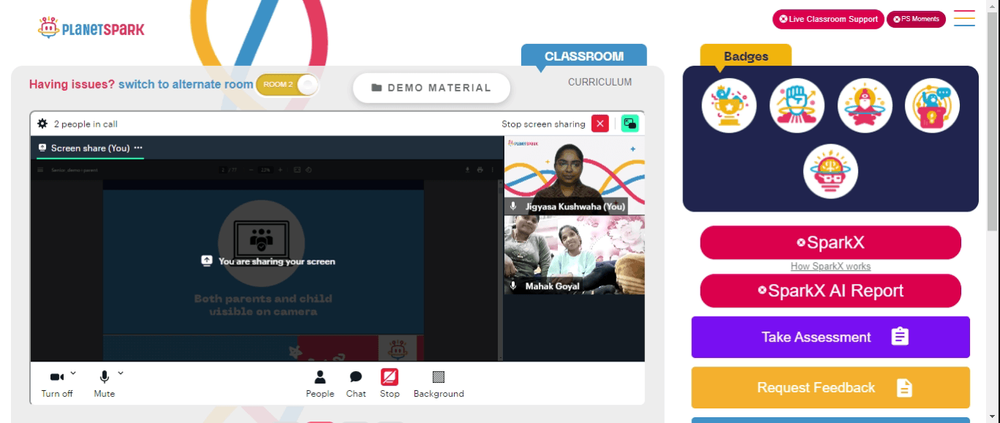Click the 2 people in call text
Viewport: 1000px width, 423px height.
pyautogui.click(x=85, y=124)
